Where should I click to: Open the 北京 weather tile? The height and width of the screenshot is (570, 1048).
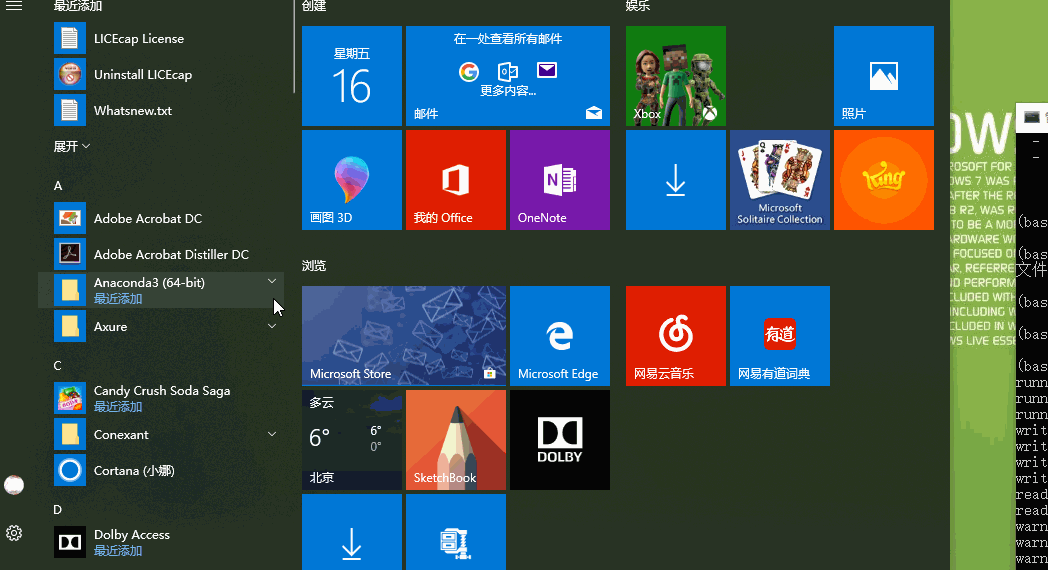pos(352,440)
